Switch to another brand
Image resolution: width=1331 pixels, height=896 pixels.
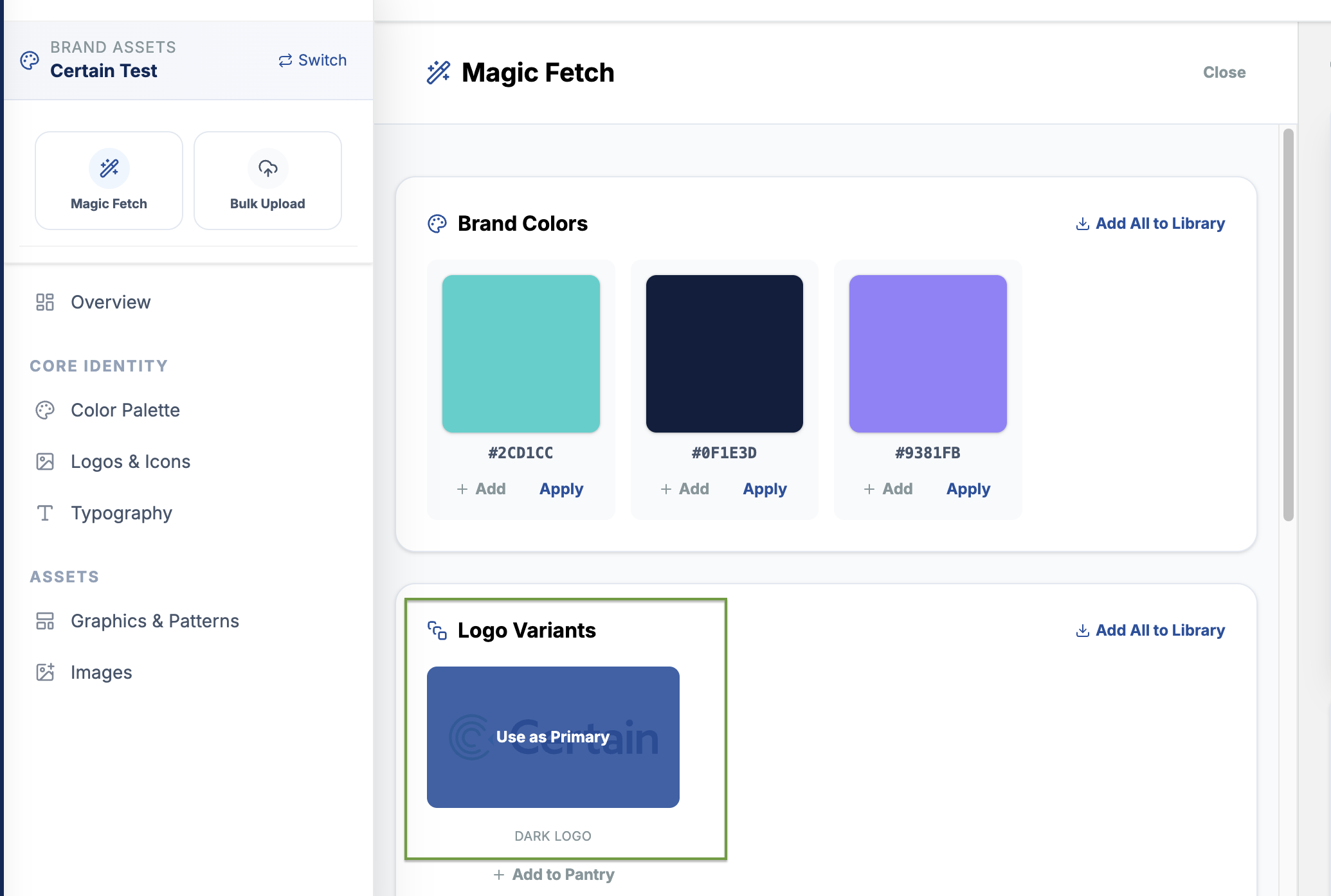(x=312, y=60)
